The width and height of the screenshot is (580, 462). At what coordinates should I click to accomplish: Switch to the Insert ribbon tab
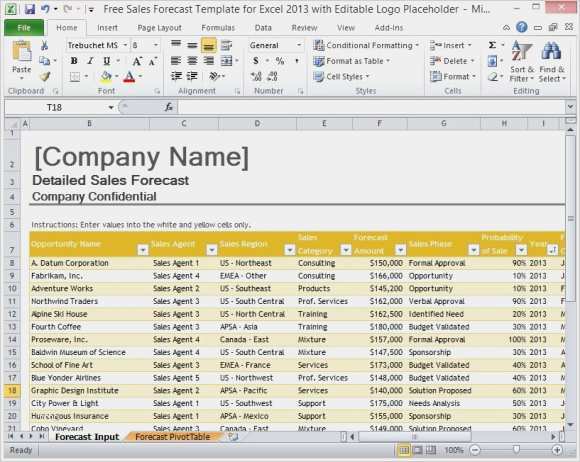pos(107,28)
